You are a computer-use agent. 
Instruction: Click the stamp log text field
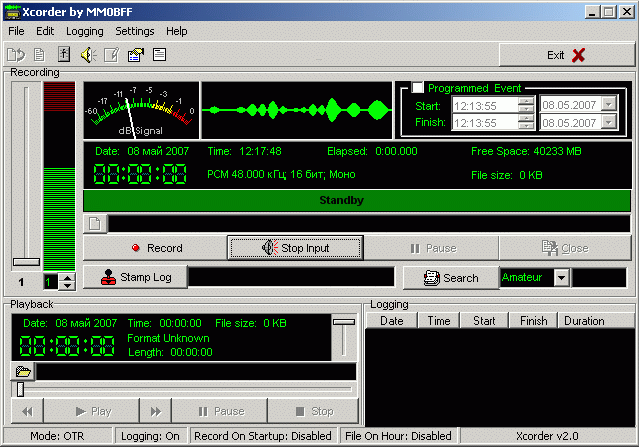coord(292,277)
